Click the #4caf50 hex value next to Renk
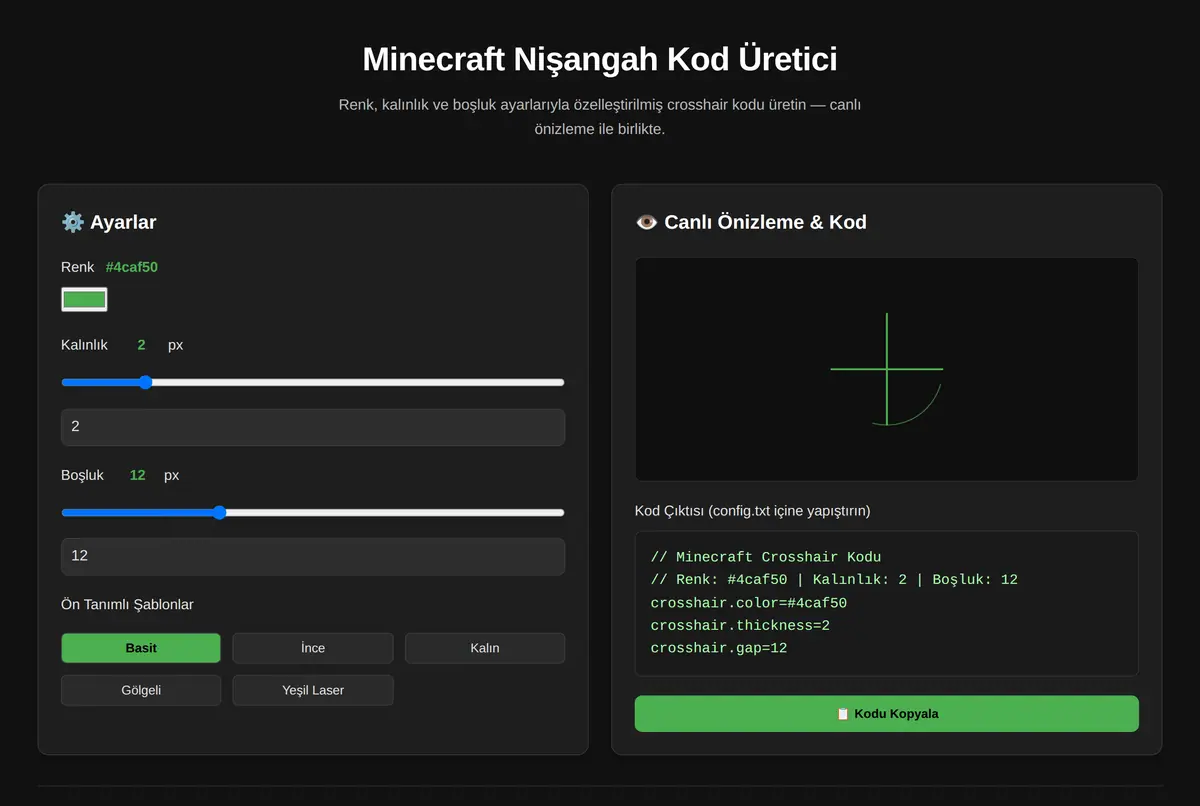The image size is (1200, 806). coord(132,267)
